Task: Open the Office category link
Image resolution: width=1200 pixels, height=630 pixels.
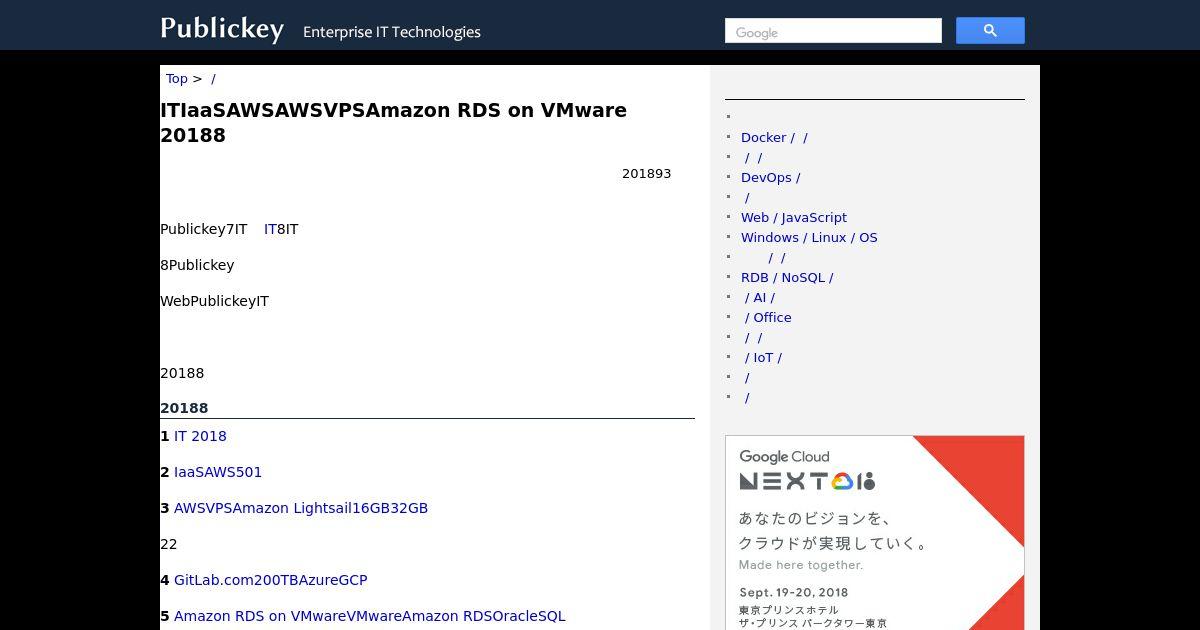Action: pos(768,318)
